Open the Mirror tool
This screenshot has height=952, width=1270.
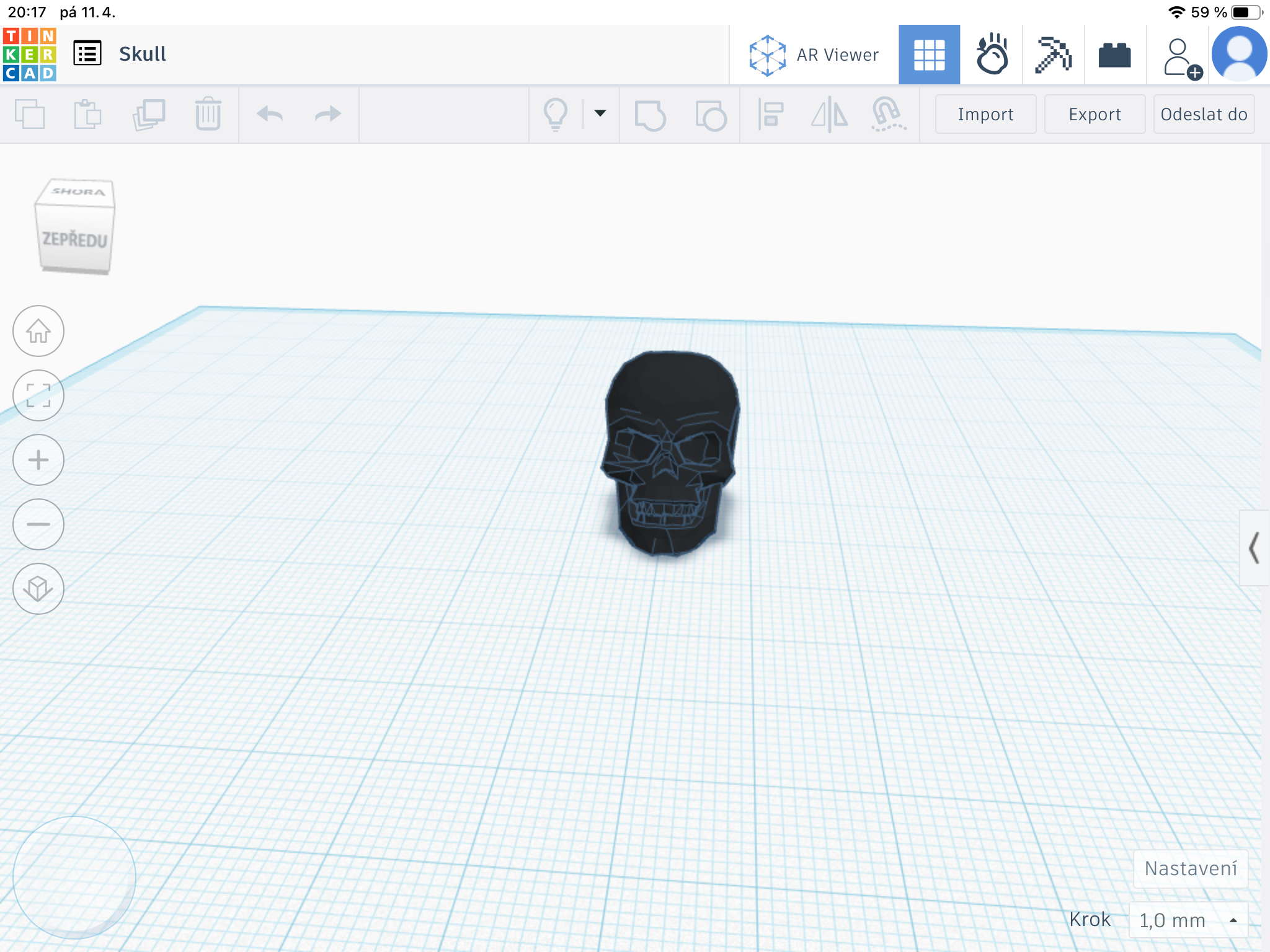(830, 115)
